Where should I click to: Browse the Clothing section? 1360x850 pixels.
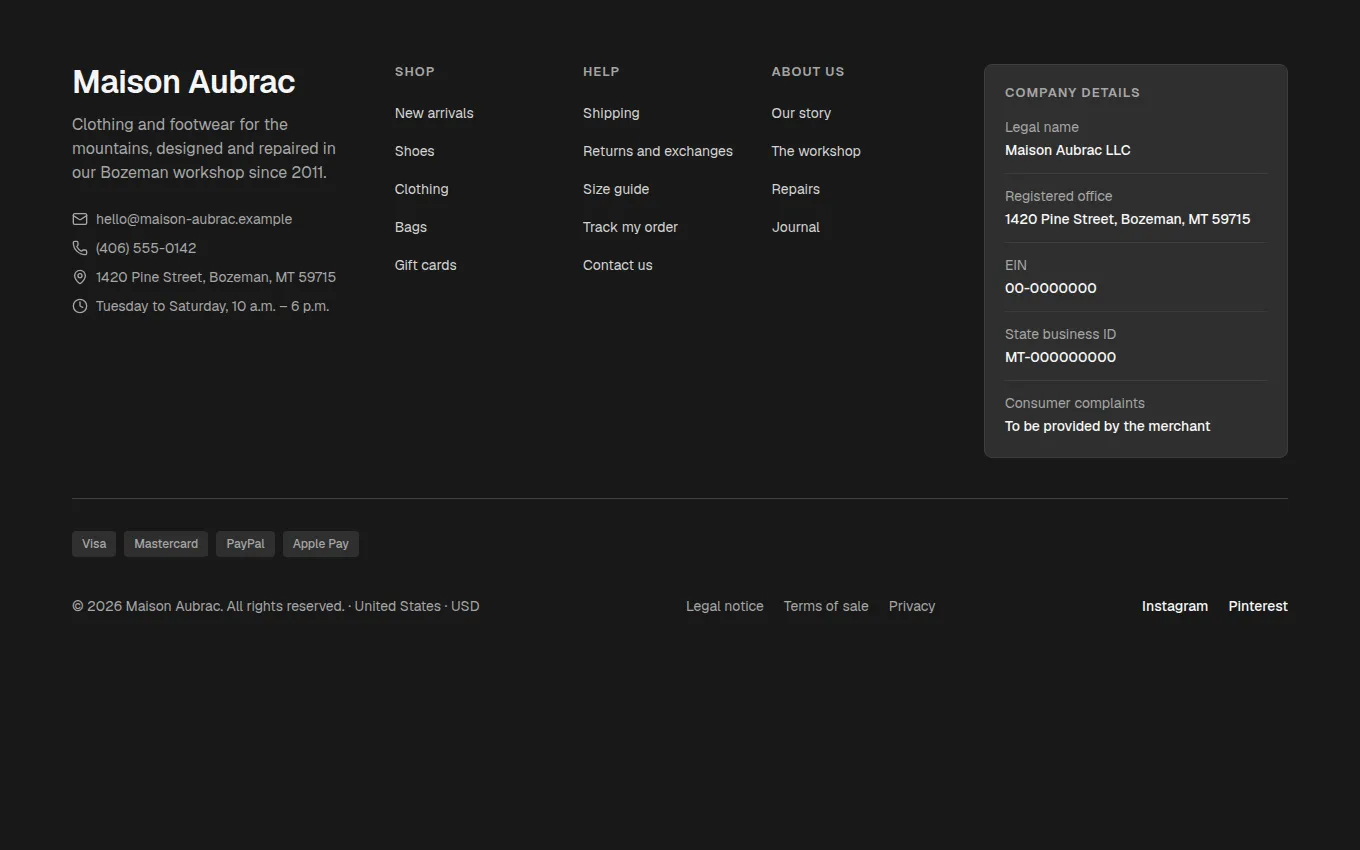pyautogui.click(x=421, y=189)
